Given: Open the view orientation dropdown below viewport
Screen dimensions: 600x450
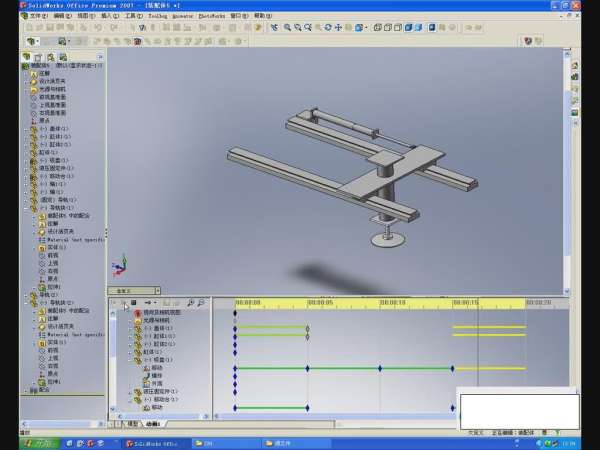Looking at the screenshot, I should click(x=157, y=290).
